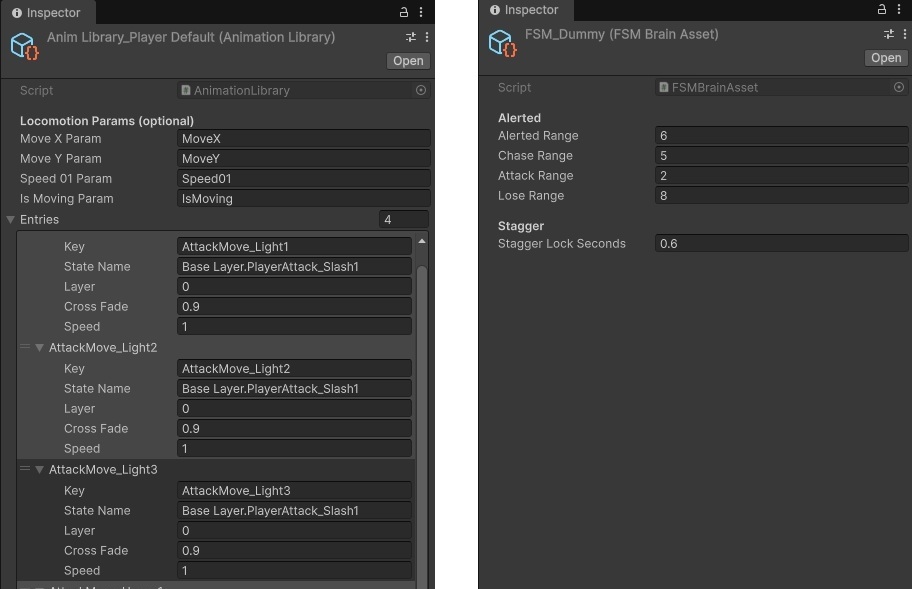Click the Entries list vertical scrollbar

tap(422, 400)
